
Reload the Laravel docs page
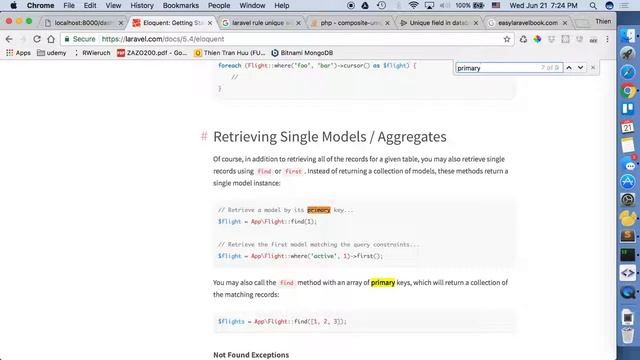(37, 39)
